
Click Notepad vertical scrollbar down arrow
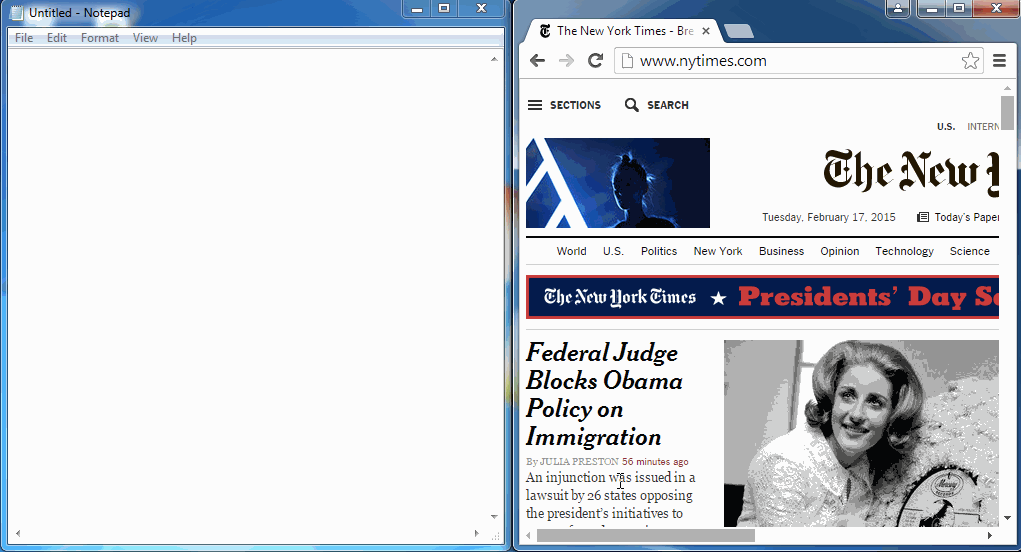click(494, 517)
